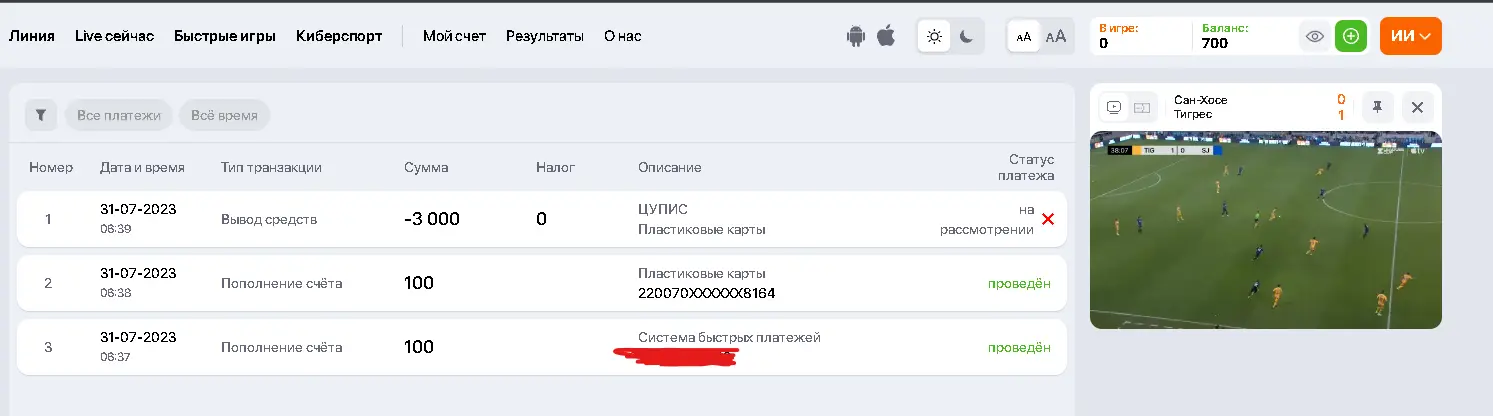Open the Apple iOS app icon

(885, 36)
